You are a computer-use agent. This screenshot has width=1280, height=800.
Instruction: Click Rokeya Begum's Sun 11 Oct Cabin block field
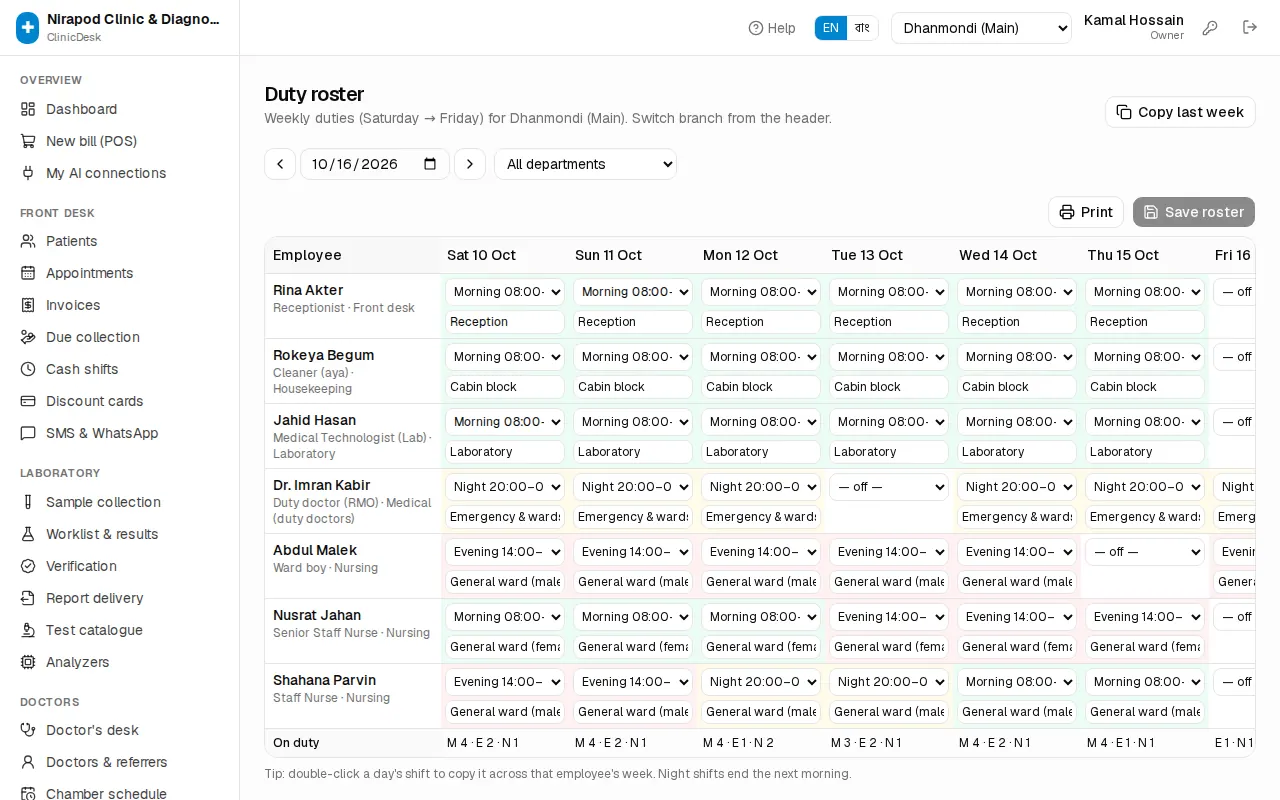(x=633, y=387)
